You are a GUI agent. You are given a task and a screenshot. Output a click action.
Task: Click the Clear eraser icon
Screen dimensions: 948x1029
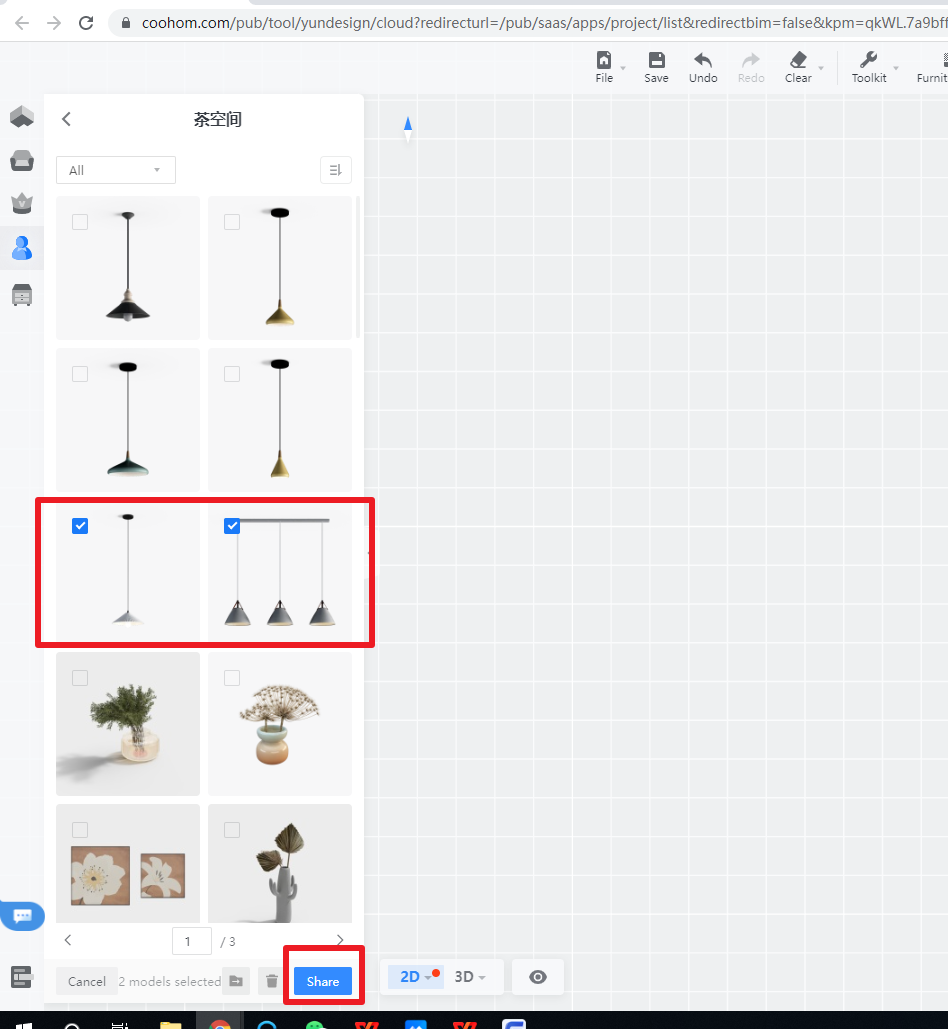[x=797, y=61]
